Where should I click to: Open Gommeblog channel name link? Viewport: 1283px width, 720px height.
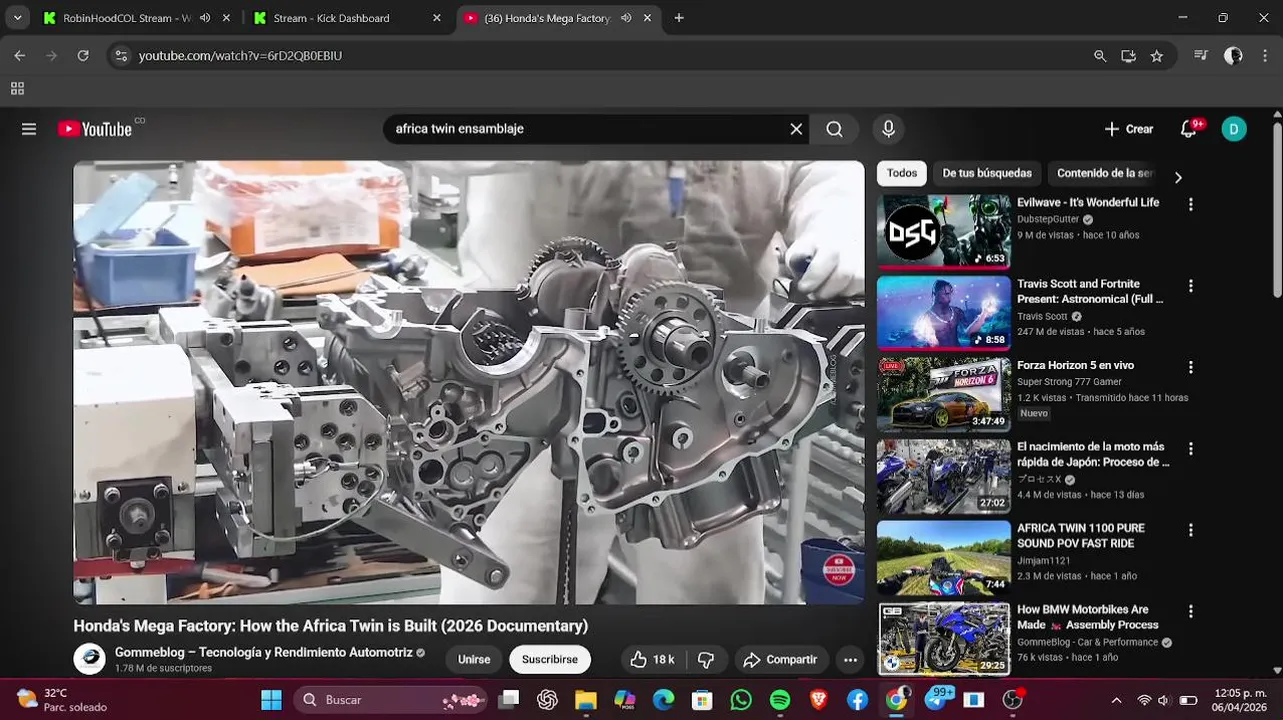264,652
